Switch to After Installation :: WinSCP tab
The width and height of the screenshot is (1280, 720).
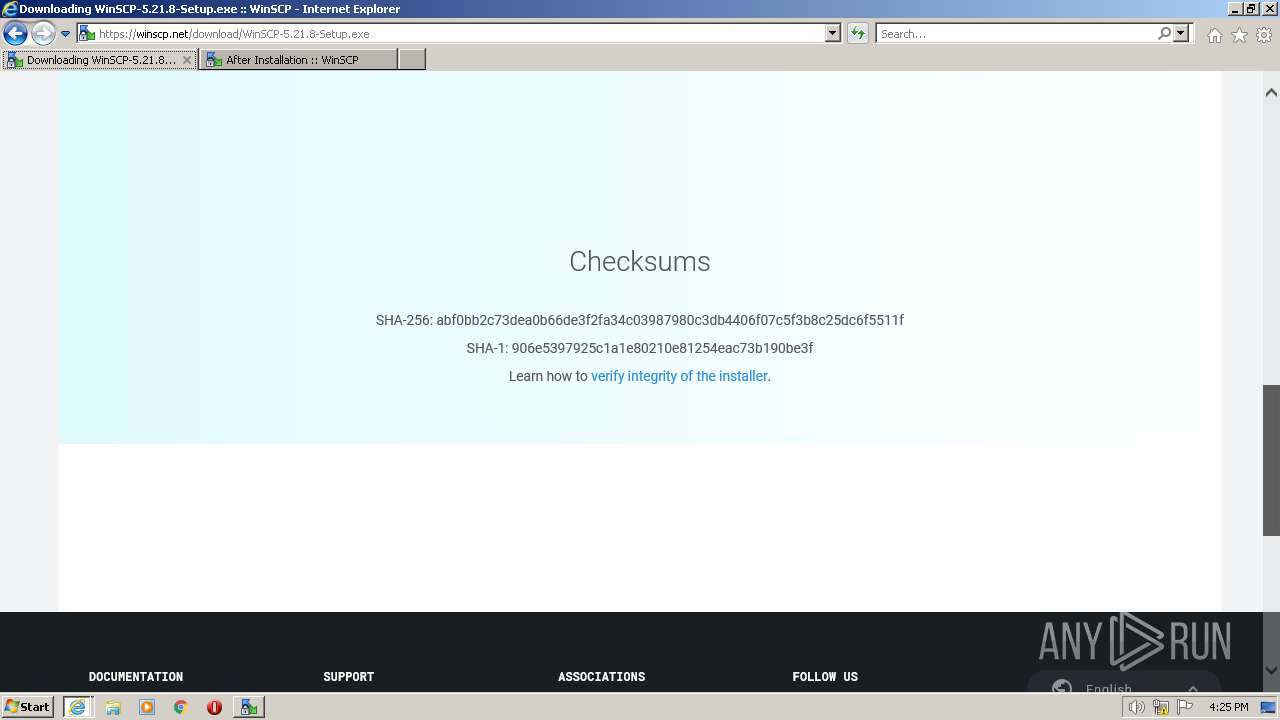[x=298, y=60]
